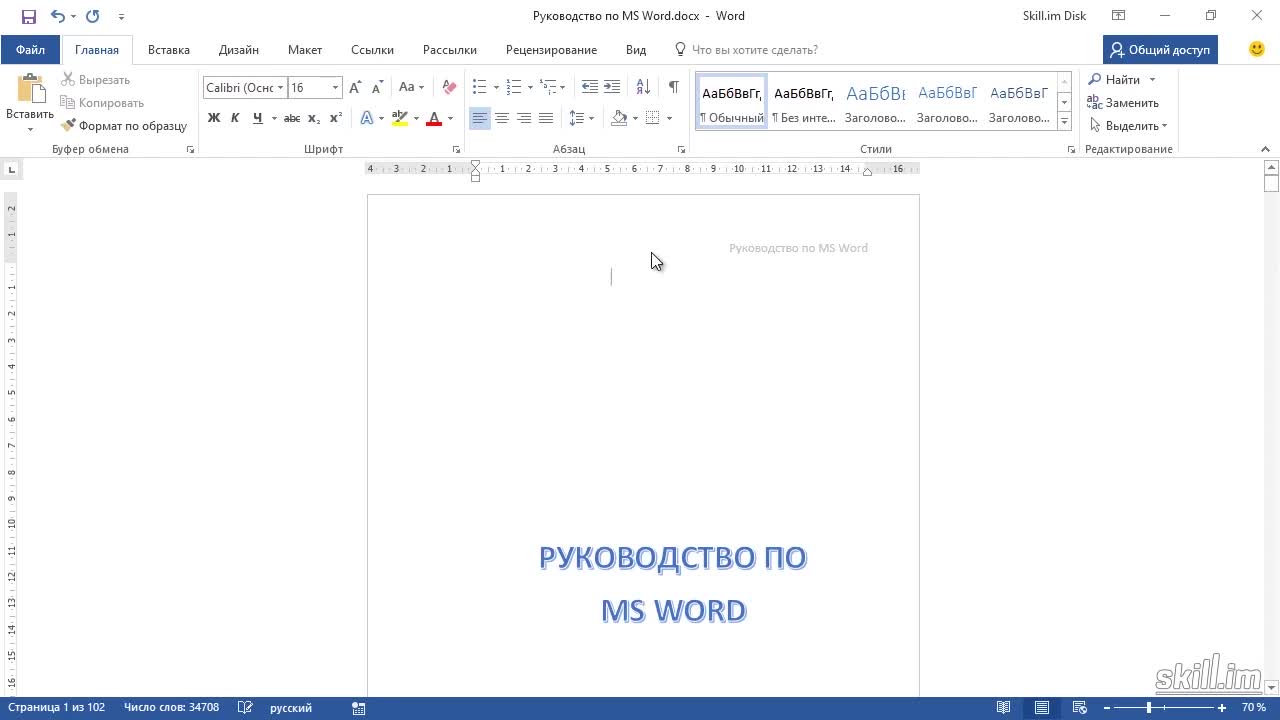Switch to the Макет tab
This screenshot has width=1280, height=720.
[305, 49]
